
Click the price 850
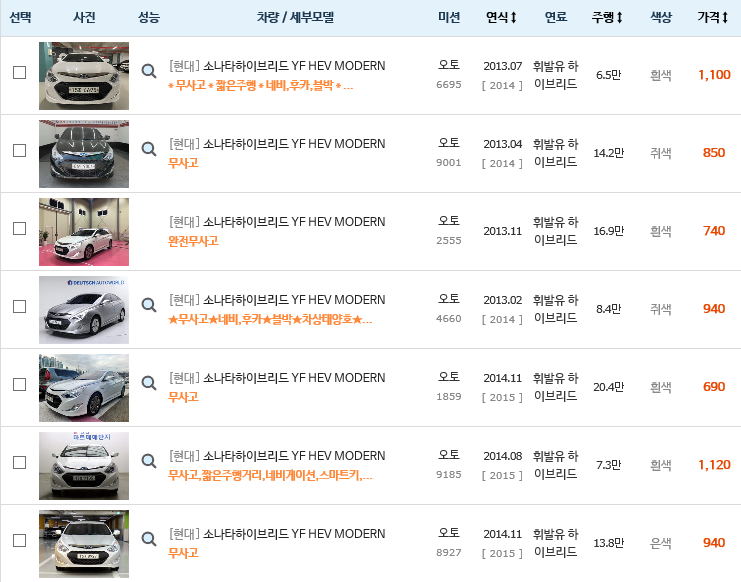(x=714, y=153)
